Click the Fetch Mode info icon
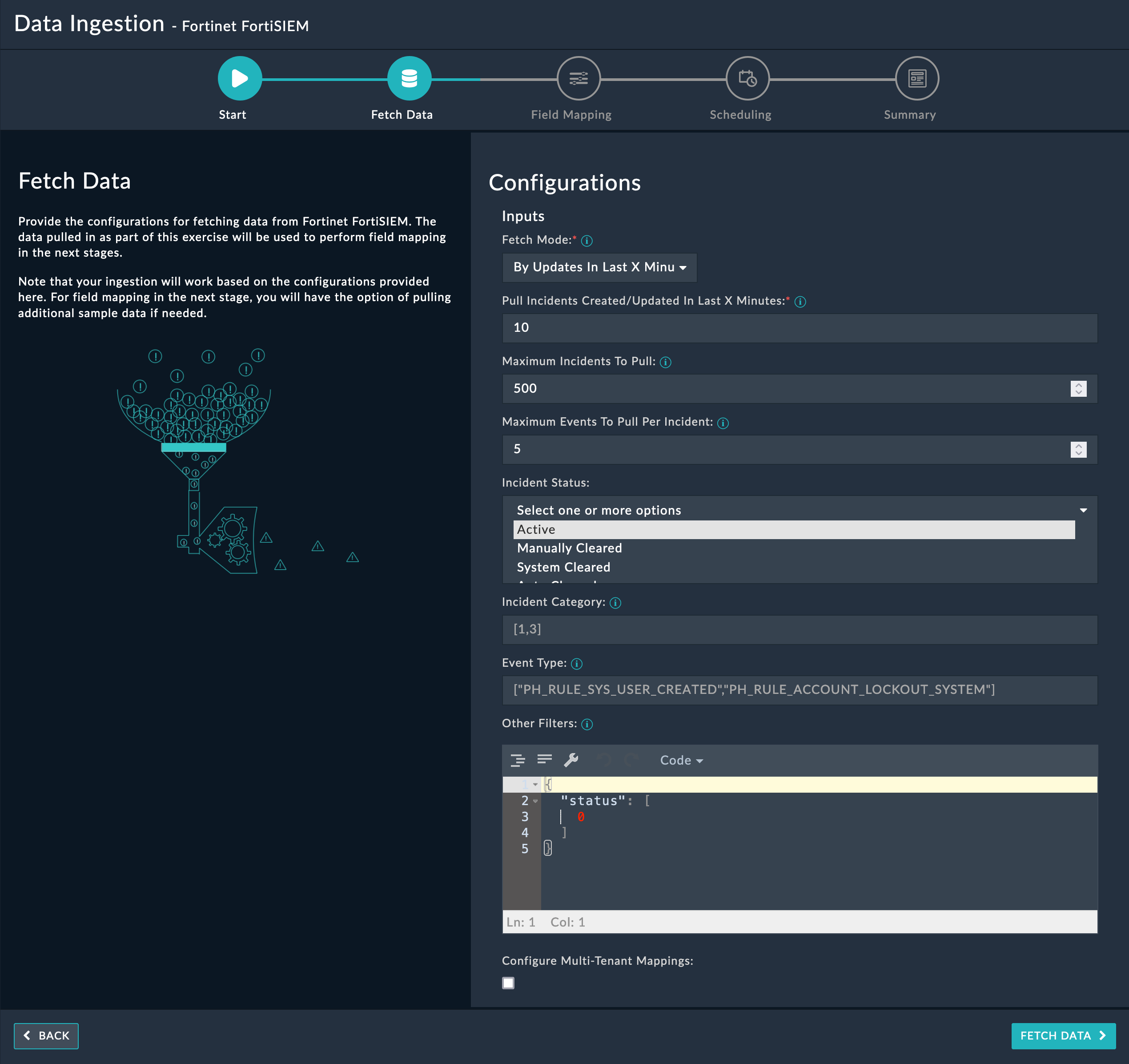Screen dimensions: 1129x1064 [x=587, y=241]
